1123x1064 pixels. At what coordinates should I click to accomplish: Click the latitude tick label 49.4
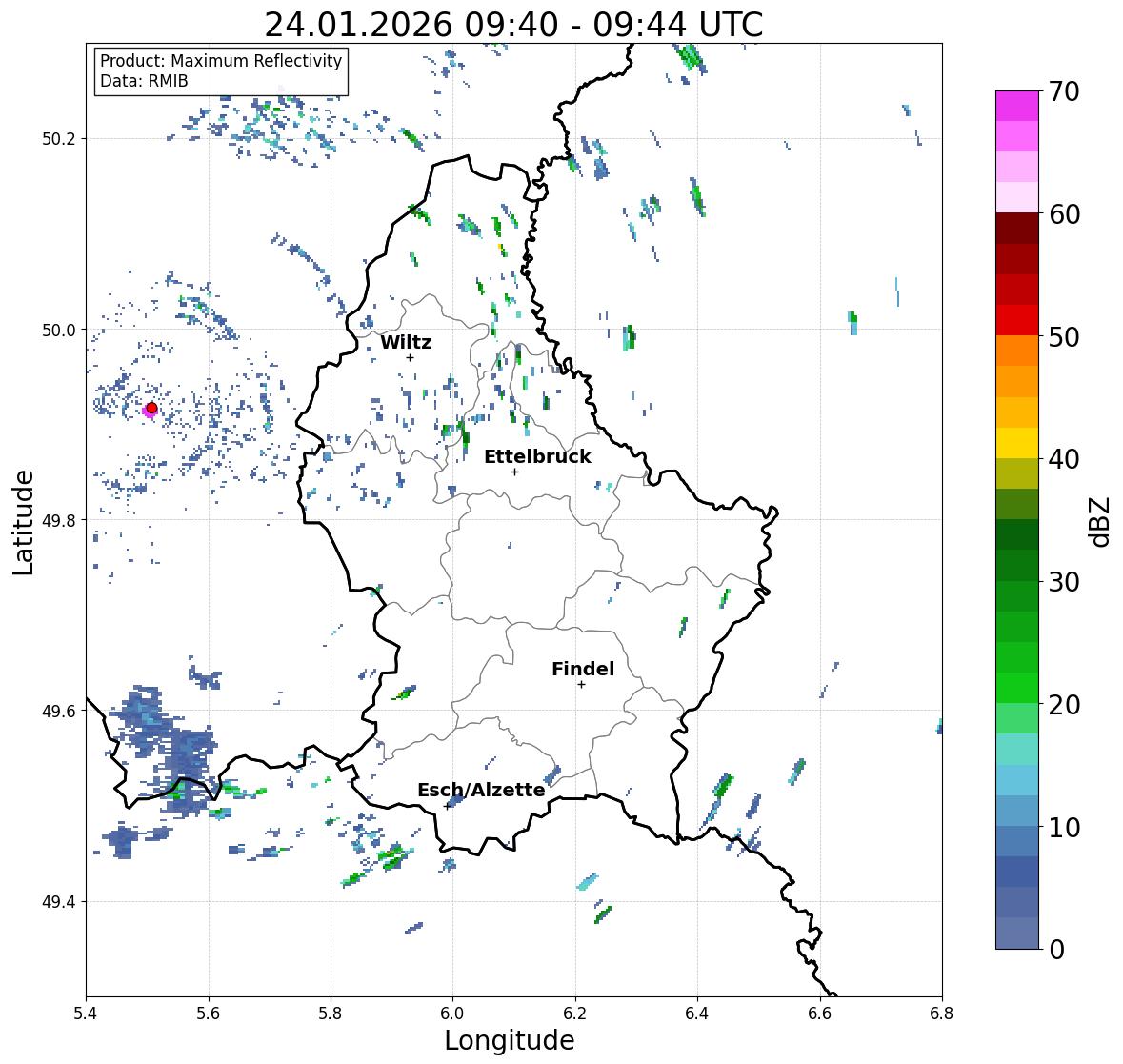pyautogui.click(x=59, y=902)
